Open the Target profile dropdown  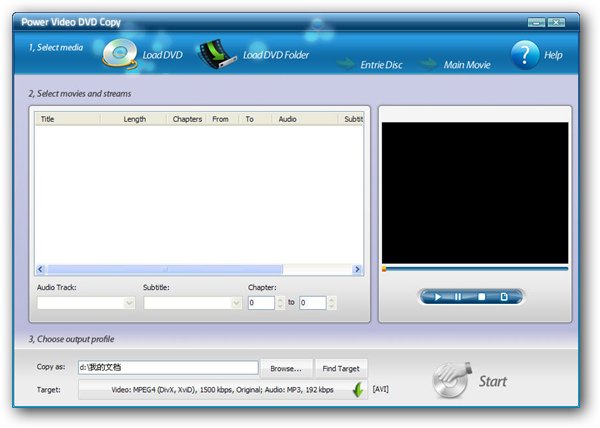pyautogui.click(x=223, y=390)
